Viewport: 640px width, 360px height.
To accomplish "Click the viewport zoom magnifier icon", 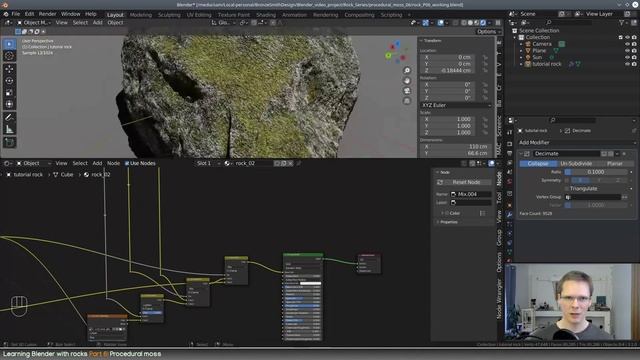I will [407, 71].
